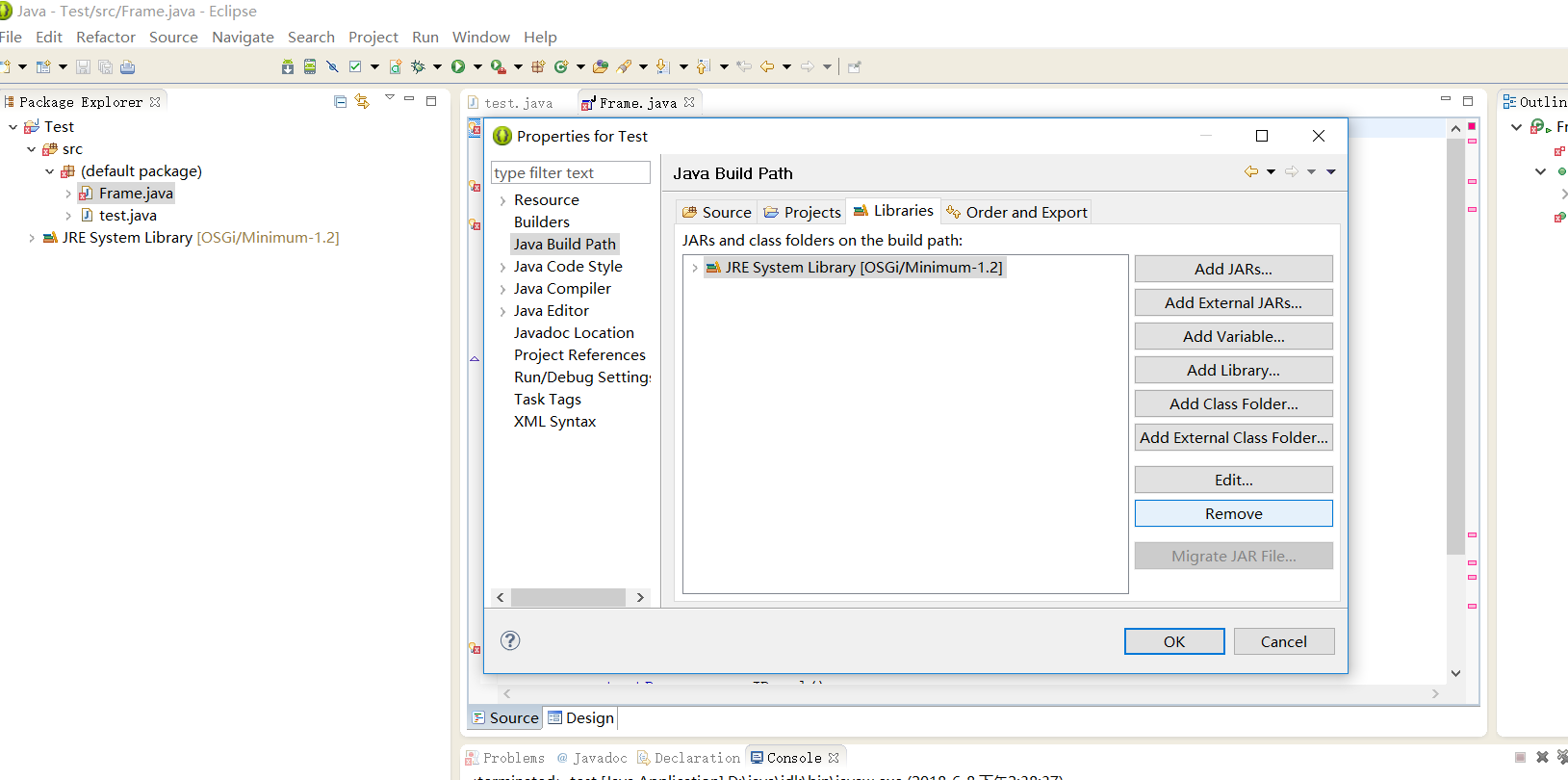1568x780 pixels.
Task: Switch to the Design tab under the editor
Action: click(x=580, y=717)
